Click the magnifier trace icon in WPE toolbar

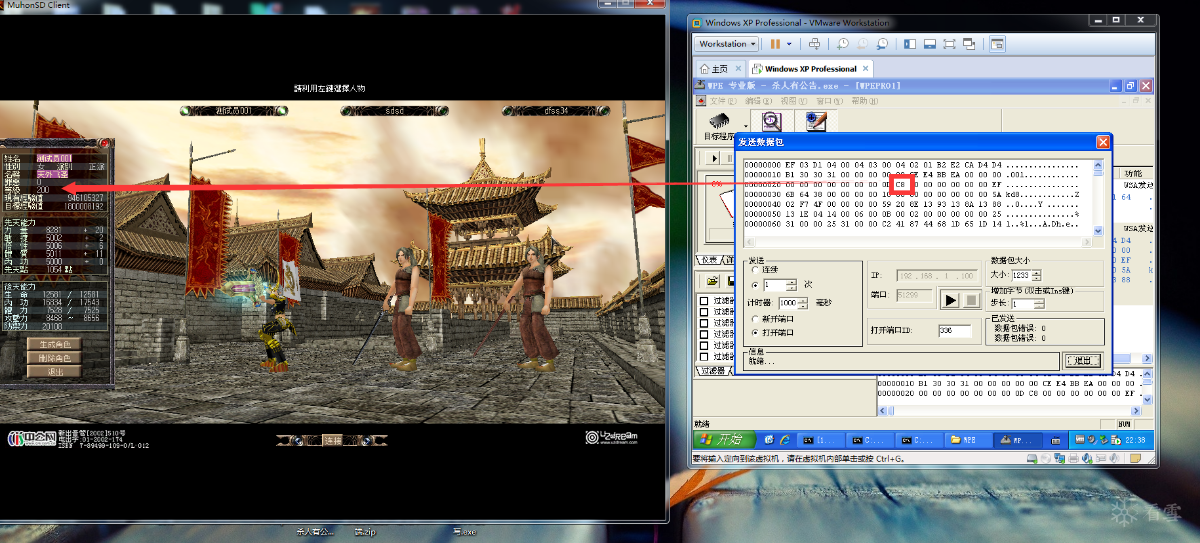point(771,121)
